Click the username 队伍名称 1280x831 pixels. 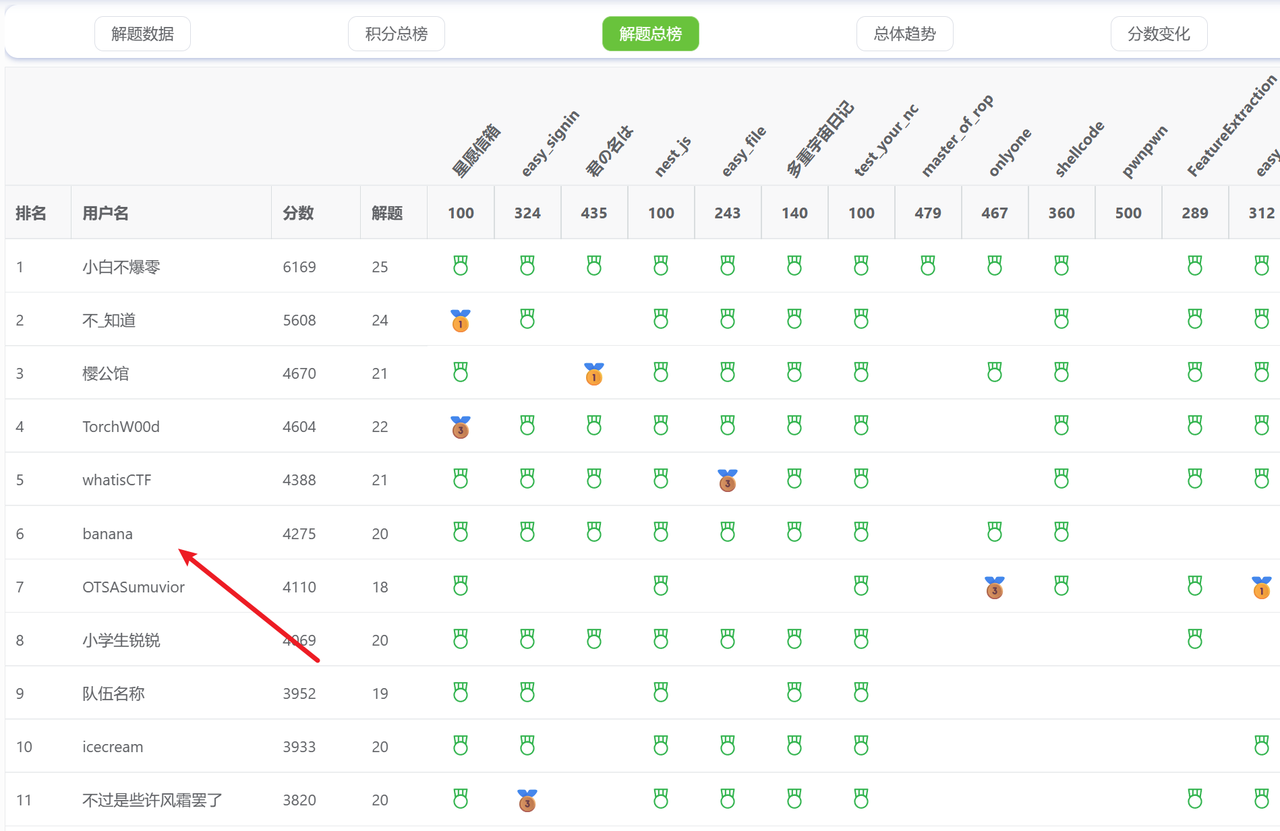tap(113, 693)
